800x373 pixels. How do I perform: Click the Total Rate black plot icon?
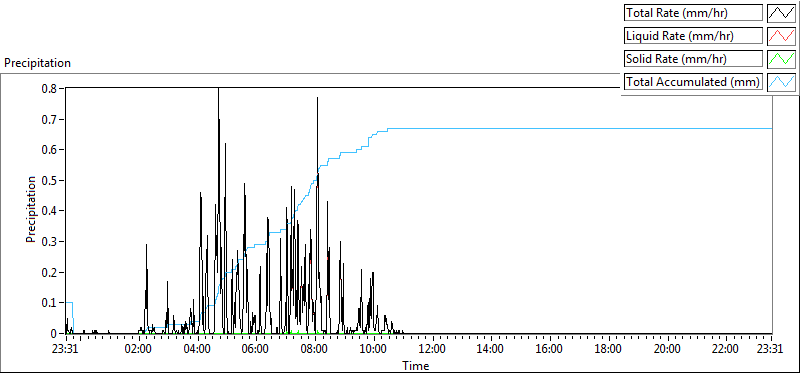782,13
